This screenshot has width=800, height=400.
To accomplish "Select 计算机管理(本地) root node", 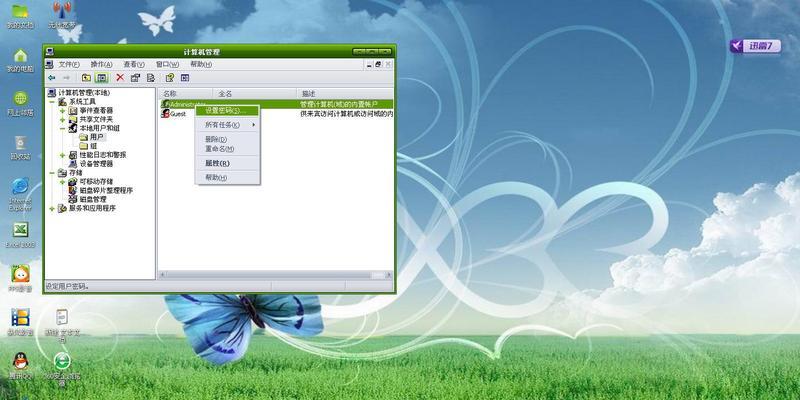I will 84,93.
